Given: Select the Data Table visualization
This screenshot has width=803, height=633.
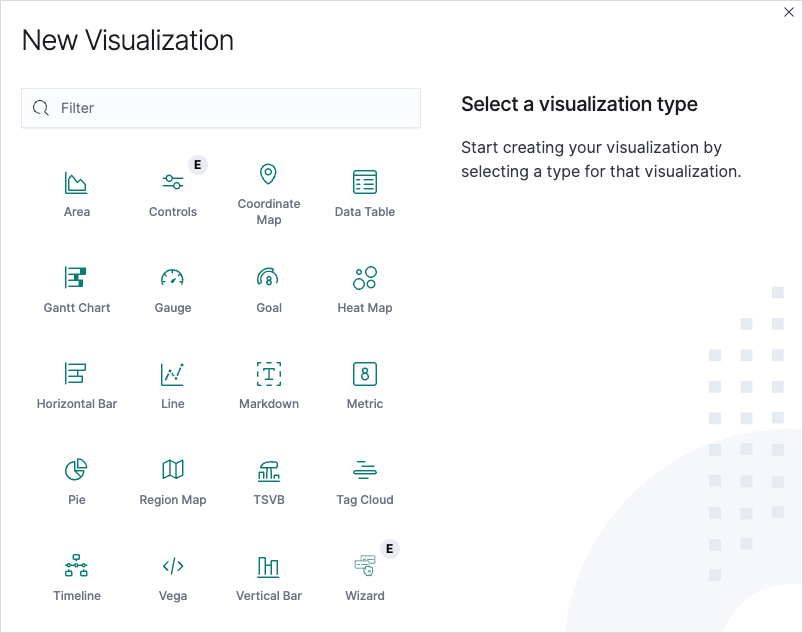Looking at the screenshot, I should click(365, 194).
